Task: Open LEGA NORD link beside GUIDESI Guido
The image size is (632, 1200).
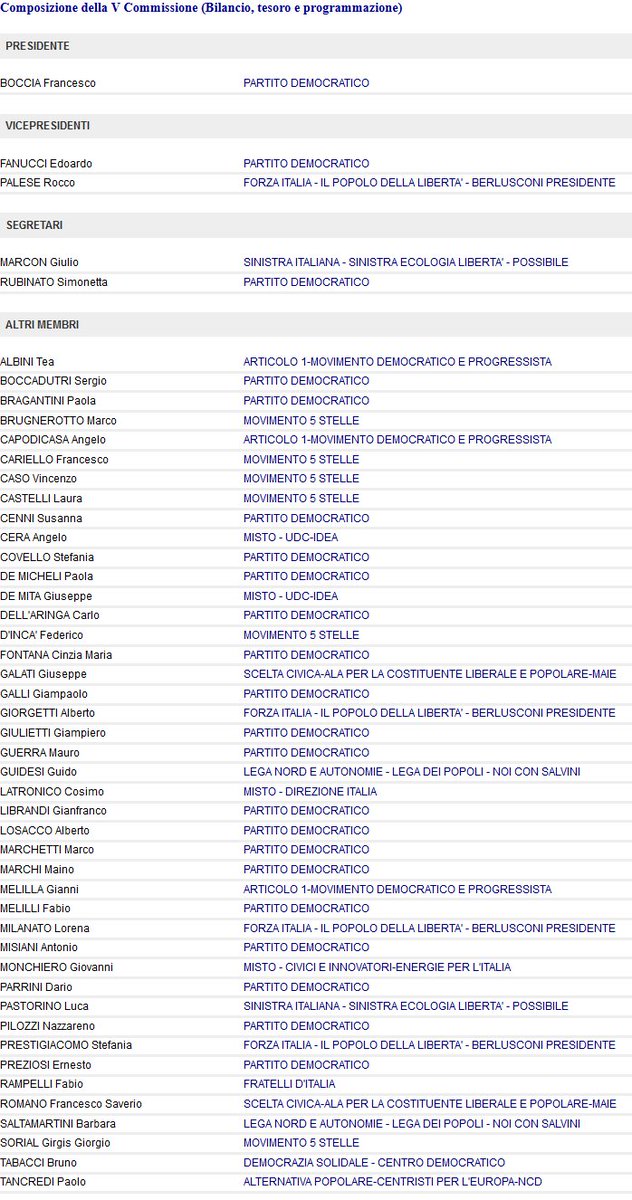Action: [x=412, y=772]
